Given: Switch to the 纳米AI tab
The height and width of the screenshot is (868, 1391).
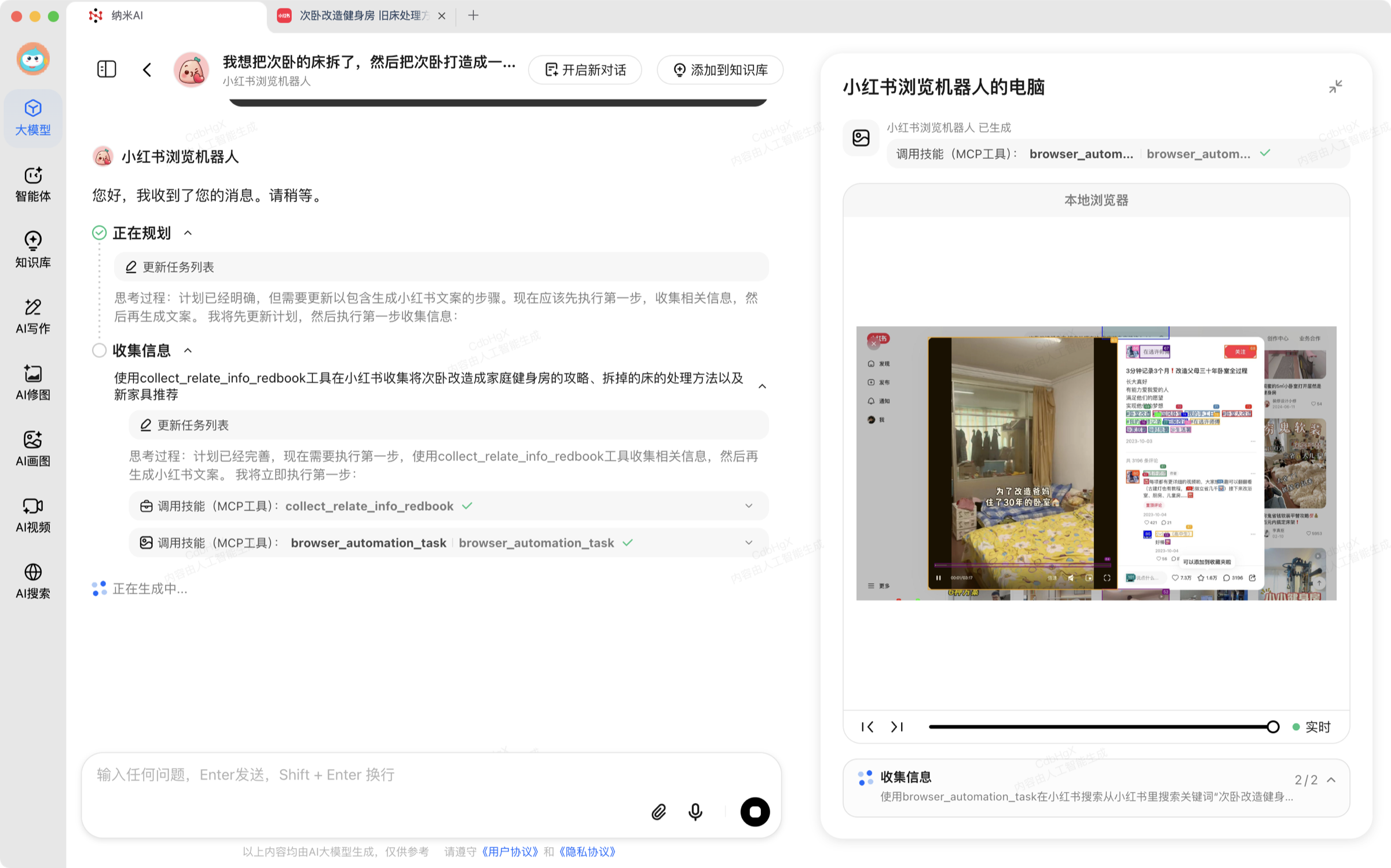Looking at the screenshot, I should [x=167, y=16].
